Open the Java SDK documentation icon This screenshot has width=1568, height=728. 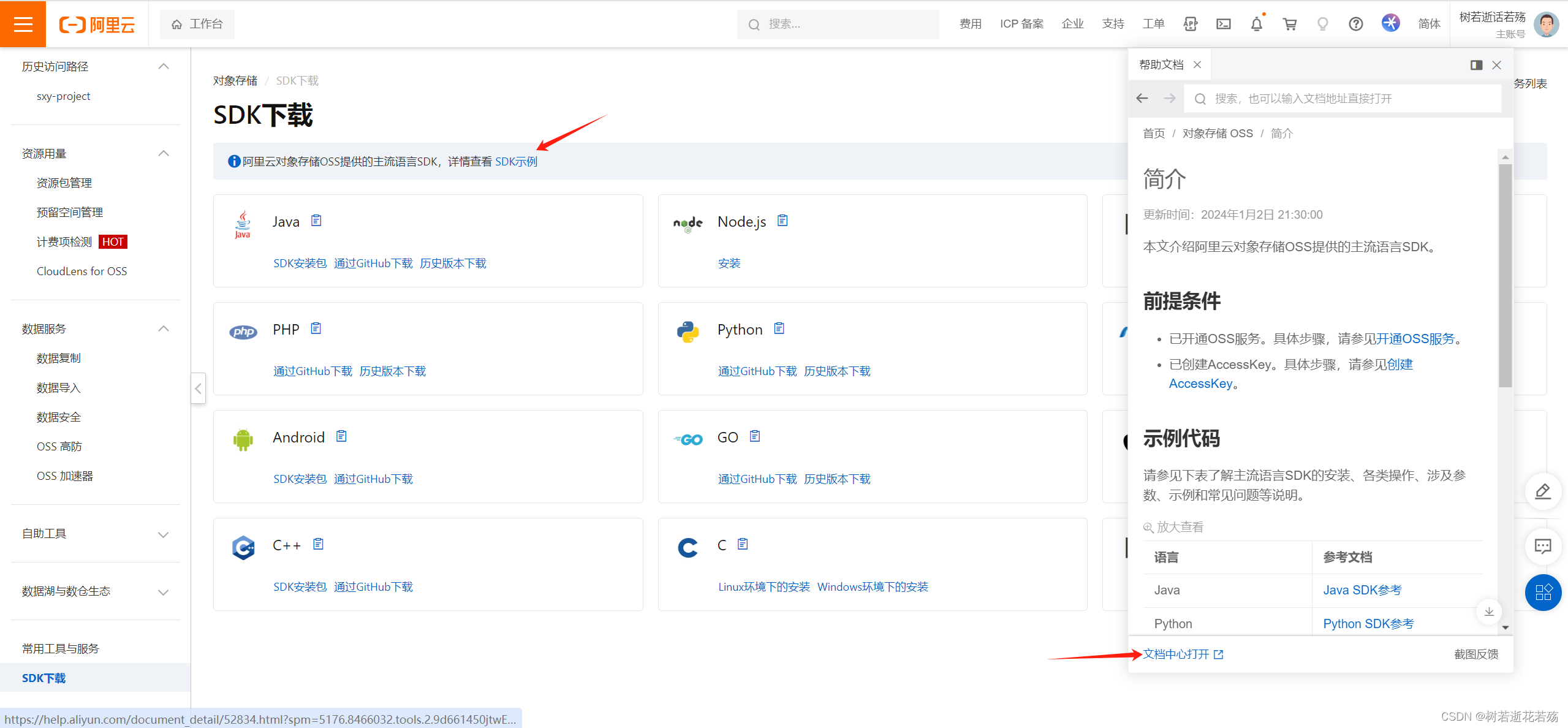pos(316,221)
